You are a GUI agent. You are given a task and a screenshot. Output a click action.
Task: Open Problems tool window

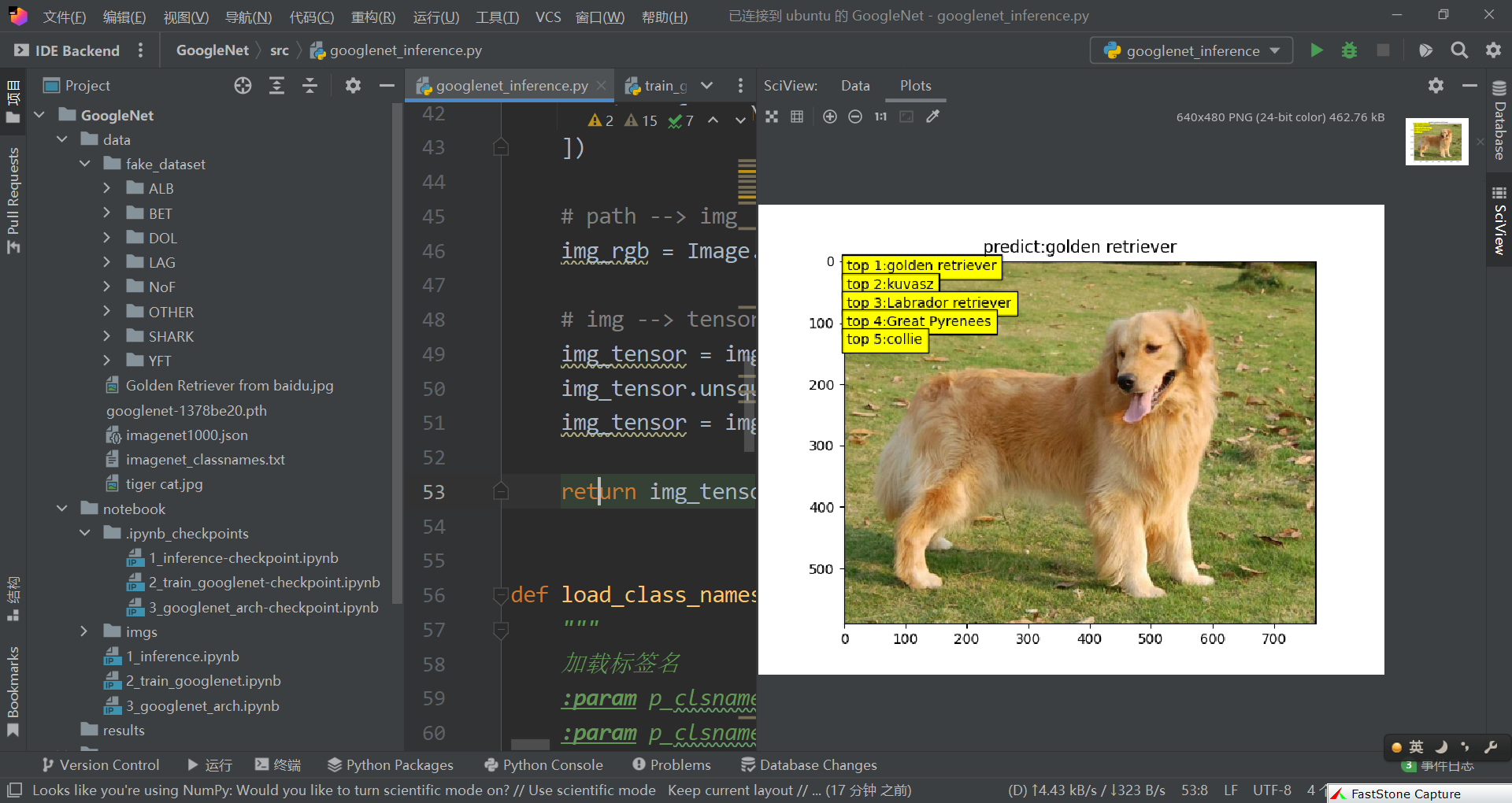pyautogui.click(x=672, y=764)
